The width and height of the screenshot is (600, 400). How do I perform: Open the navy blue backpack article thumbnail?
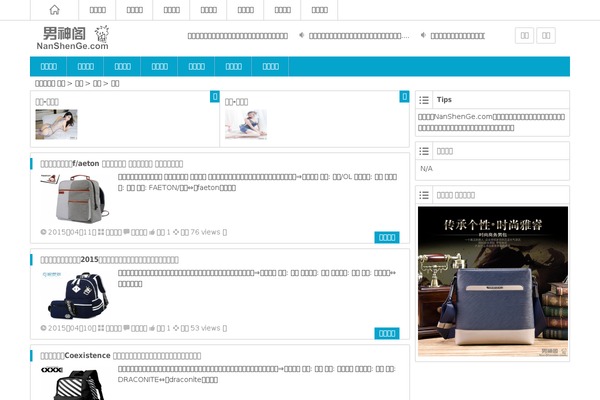pyautogui.click(x=75, y=295)
